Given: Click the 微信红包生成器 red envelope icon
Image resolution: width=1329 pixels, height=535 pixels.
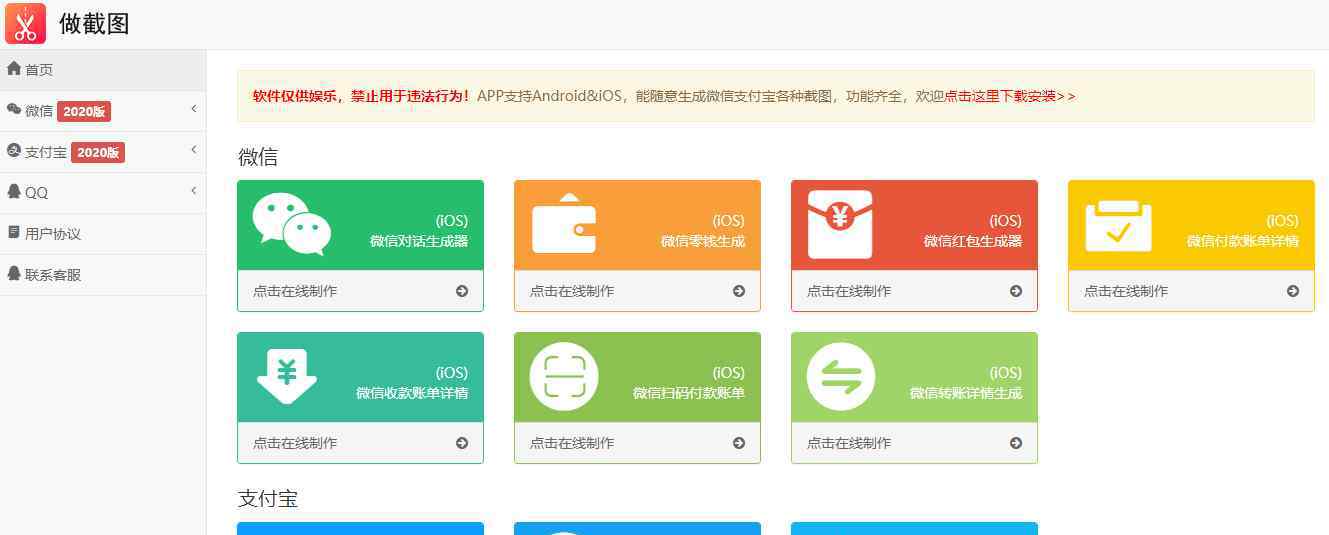Looking at the screenshot, I should point(840,225).
